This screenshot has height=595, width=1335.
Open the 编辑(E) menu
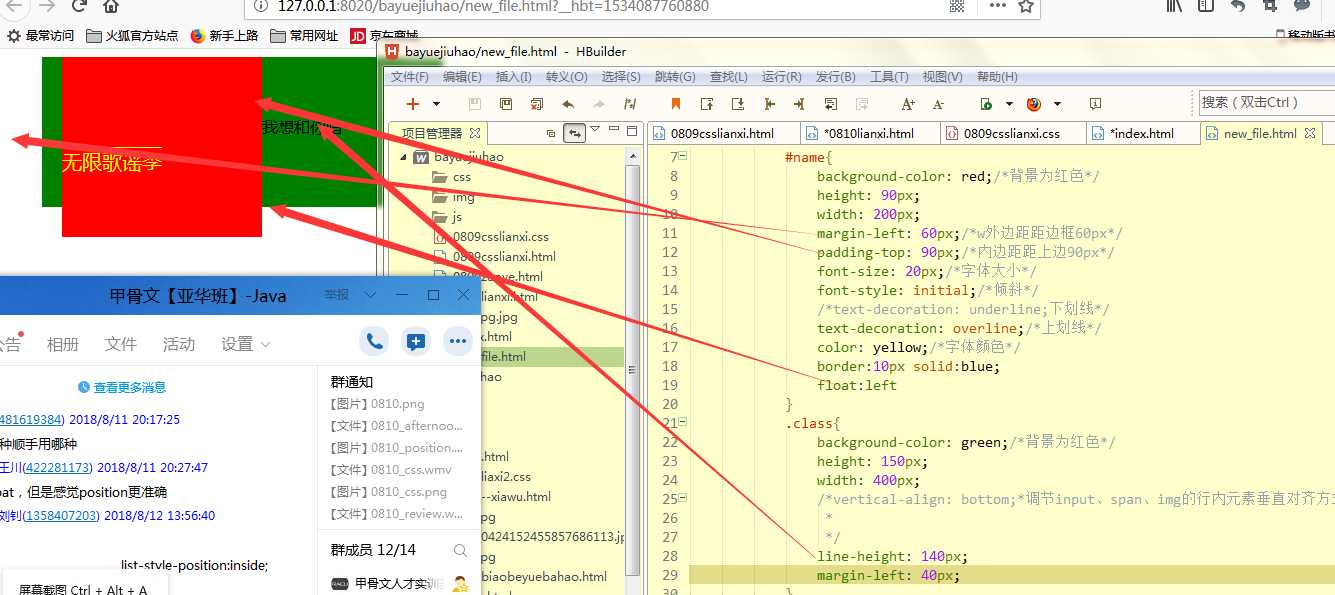(463, 77)
